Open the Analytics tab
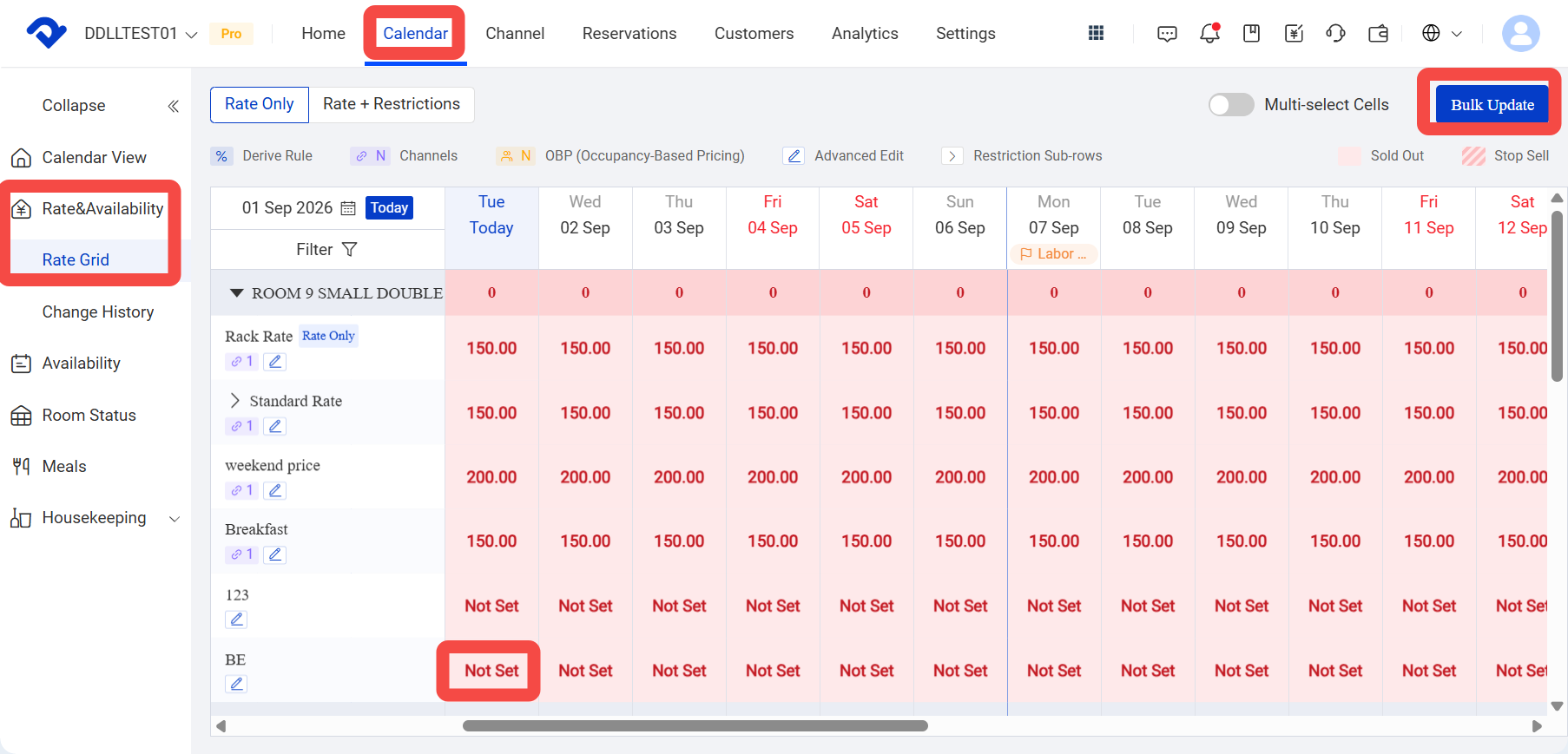The image size is (1568, 754). tap(865, 34)
